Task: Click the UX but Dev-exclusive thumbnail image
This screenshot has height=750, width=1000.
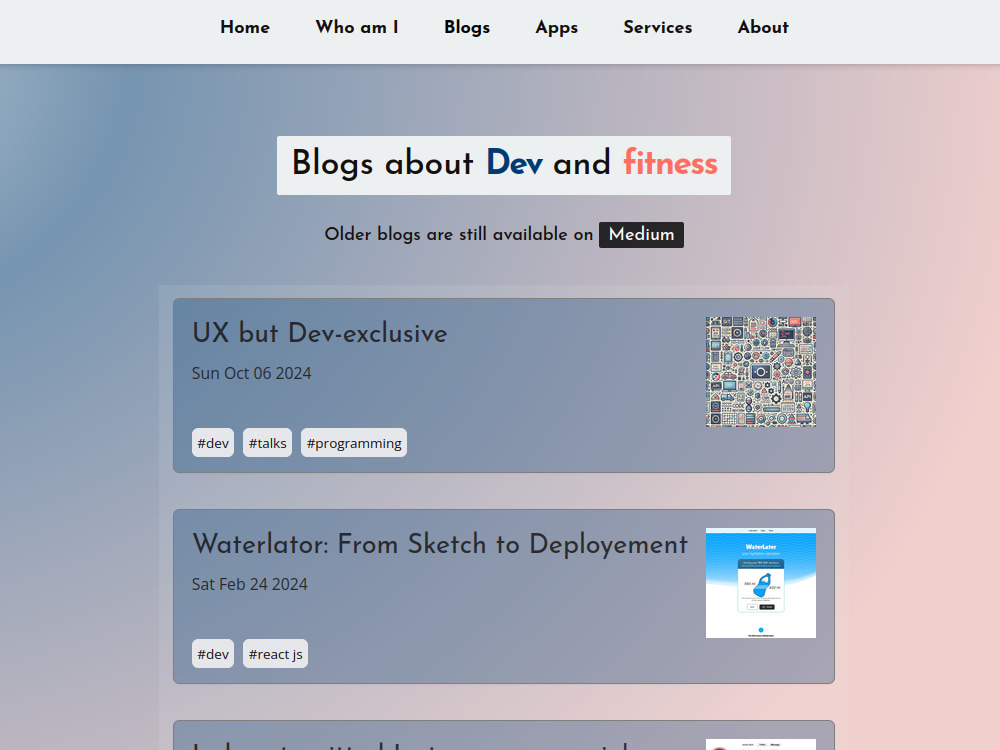Action: click(761, 372)
